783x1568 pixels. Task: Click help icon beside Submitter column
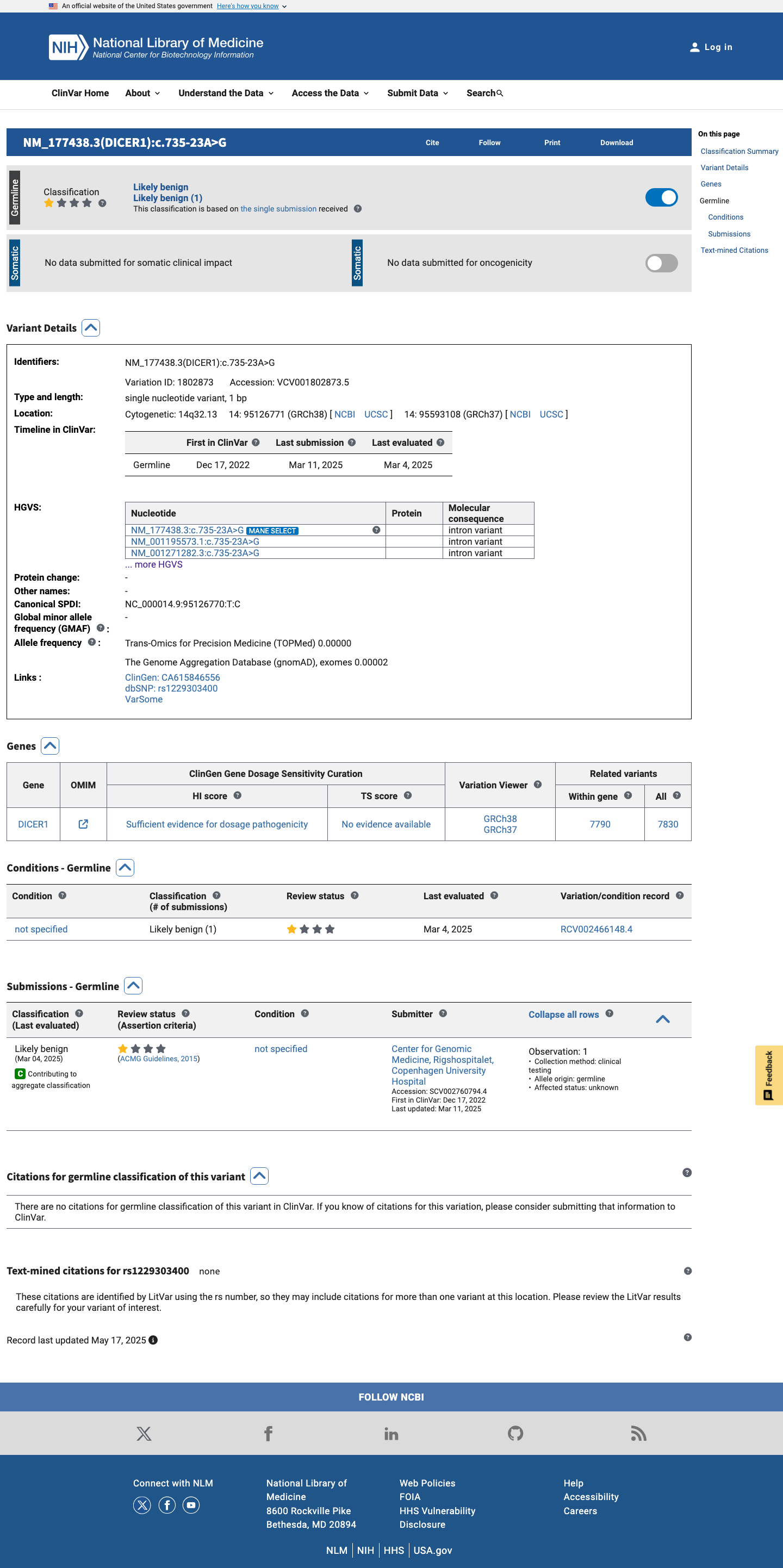coord(443,1013)
